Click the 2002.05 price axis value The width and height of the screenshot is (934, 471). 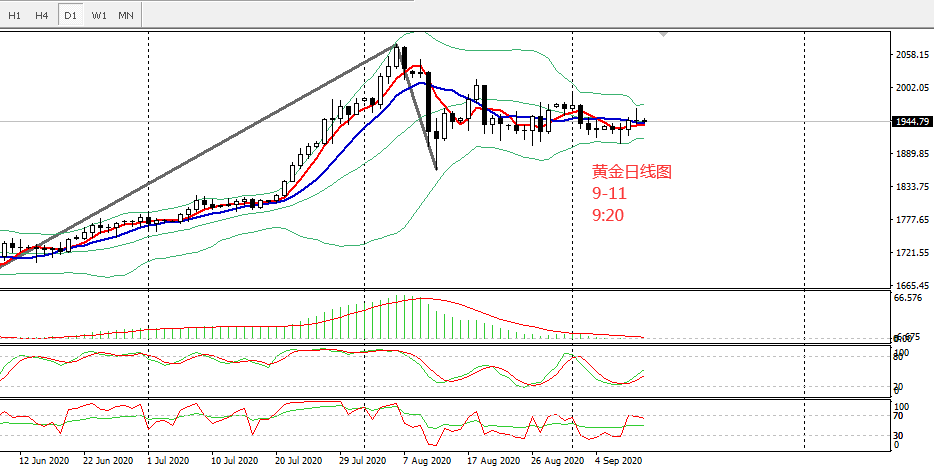click(x=912, y=88)
